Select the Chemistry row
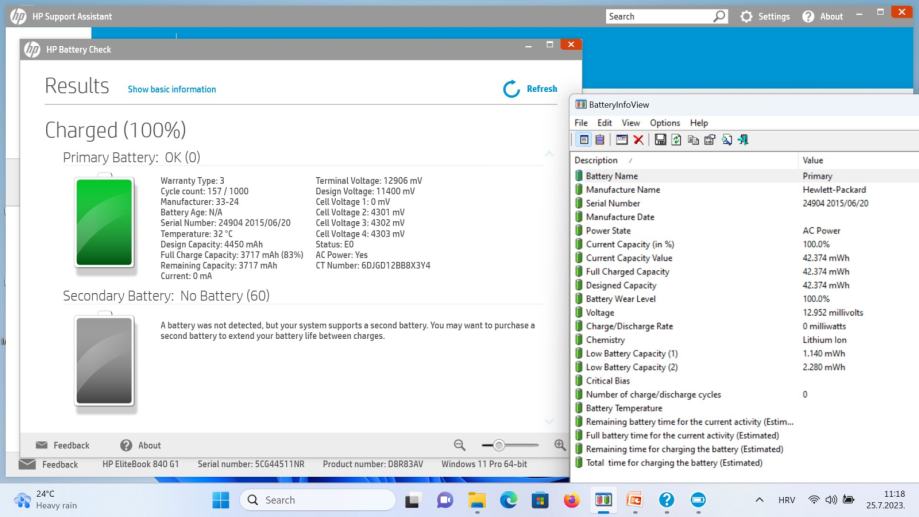 pyautogui.click(x=745, y=340)
